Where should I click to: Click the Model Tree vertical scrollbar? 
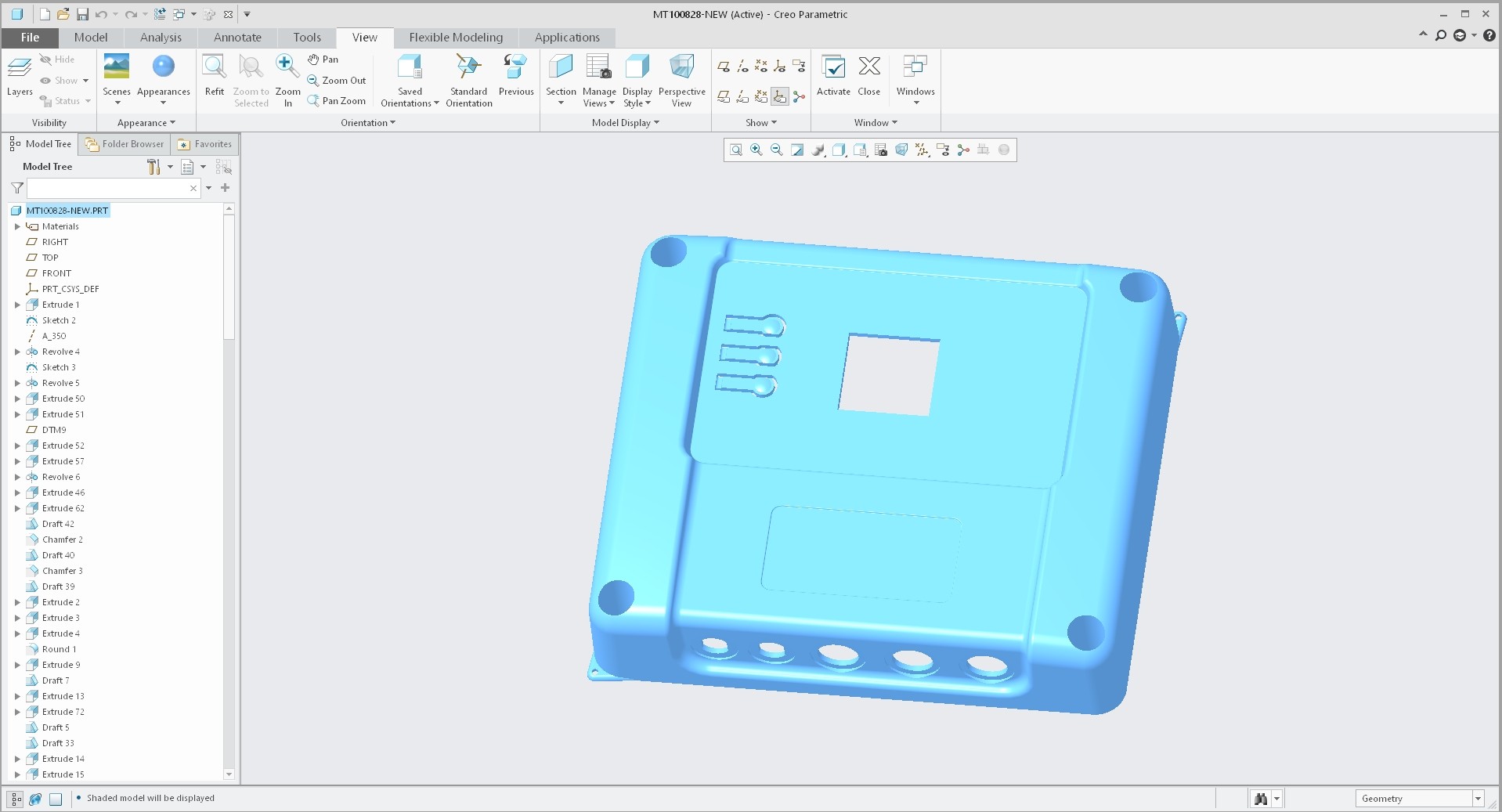pos(229,277)
